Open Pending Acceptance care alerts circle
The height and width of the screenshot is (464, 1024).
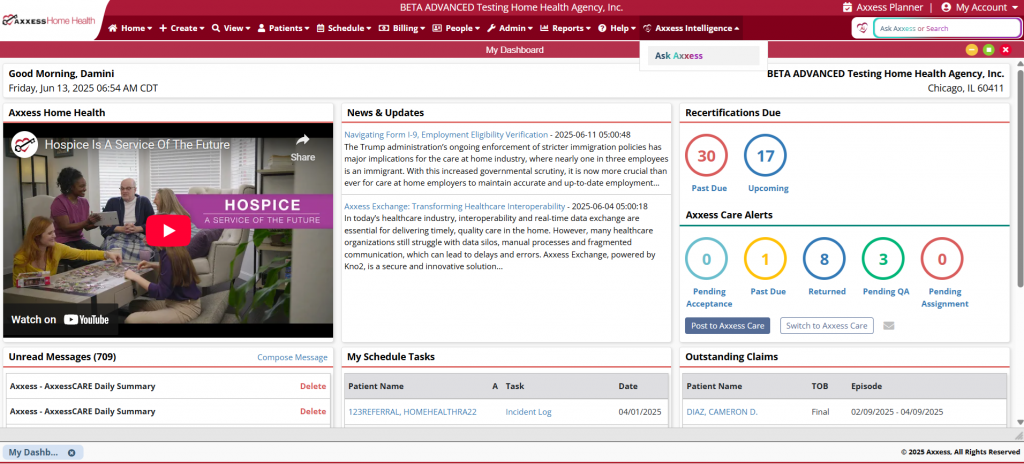coord(706,259)
